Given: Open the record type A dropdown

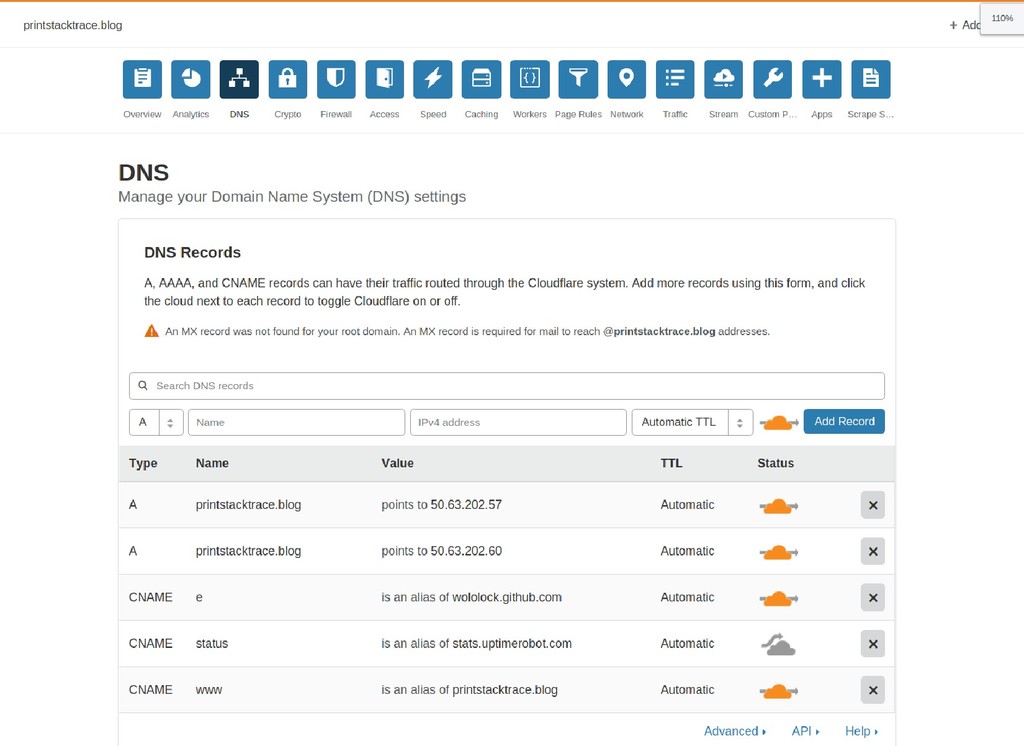Looking at the screenshot, I should 156,422.
